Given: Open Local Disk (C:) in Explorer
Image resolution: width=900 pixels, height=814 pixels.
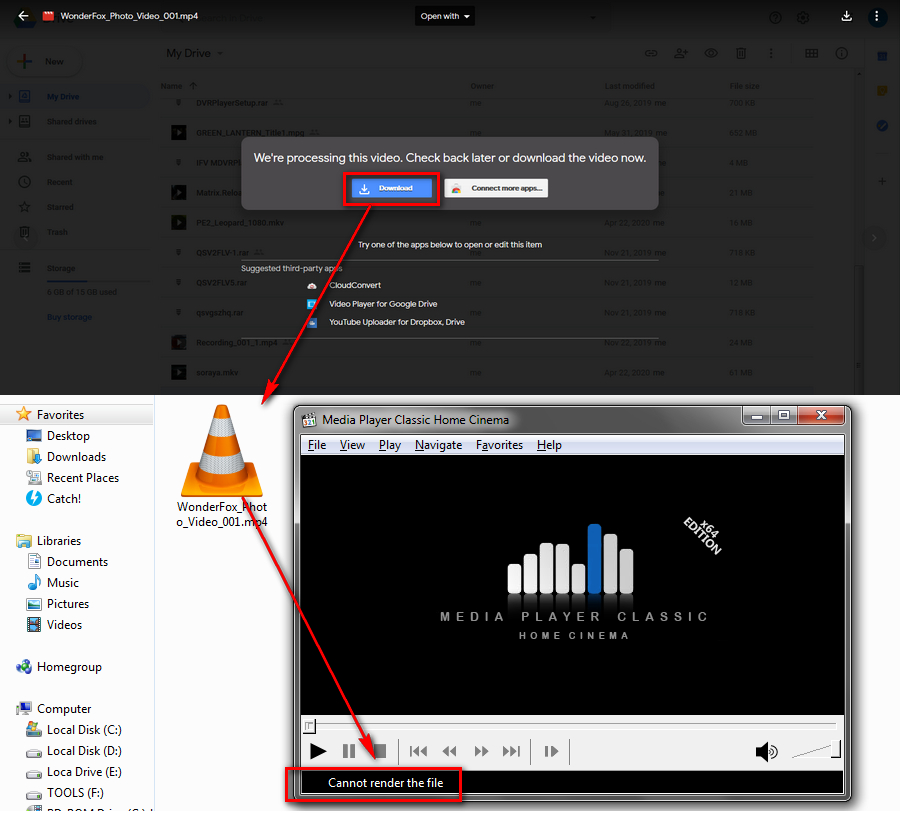Looking at the screenshot, I should tap(84, 730).
